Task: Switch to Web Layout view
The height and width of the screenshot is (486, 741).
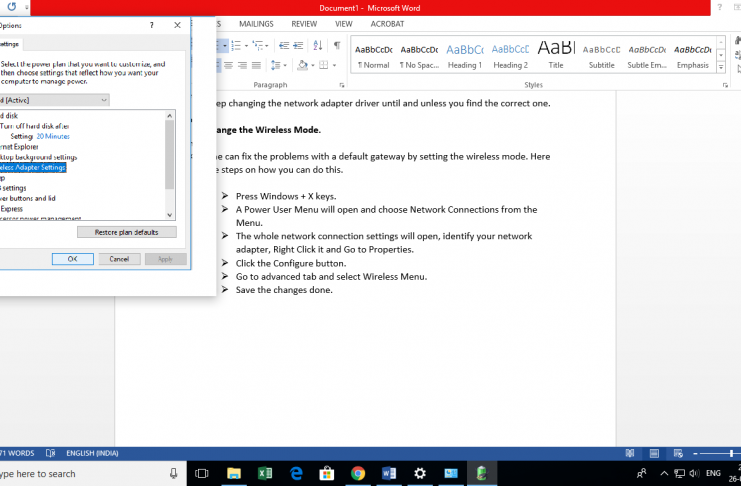Action: point(678,453)
